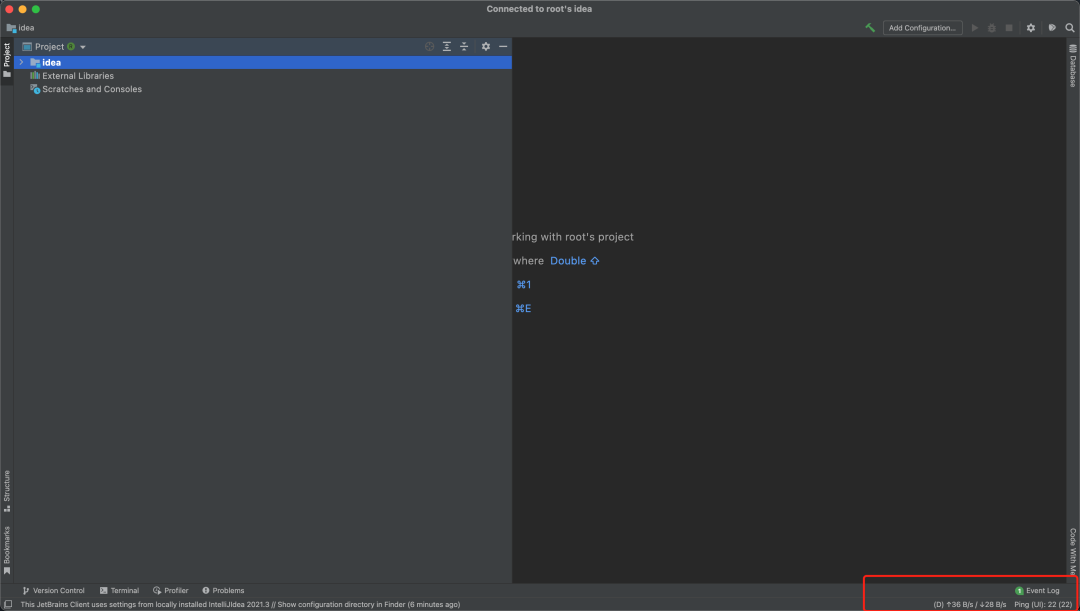Click the tool window quick-access icon at status bar corner
Viewport: 1080px width, 611px height.
point(8,604)
